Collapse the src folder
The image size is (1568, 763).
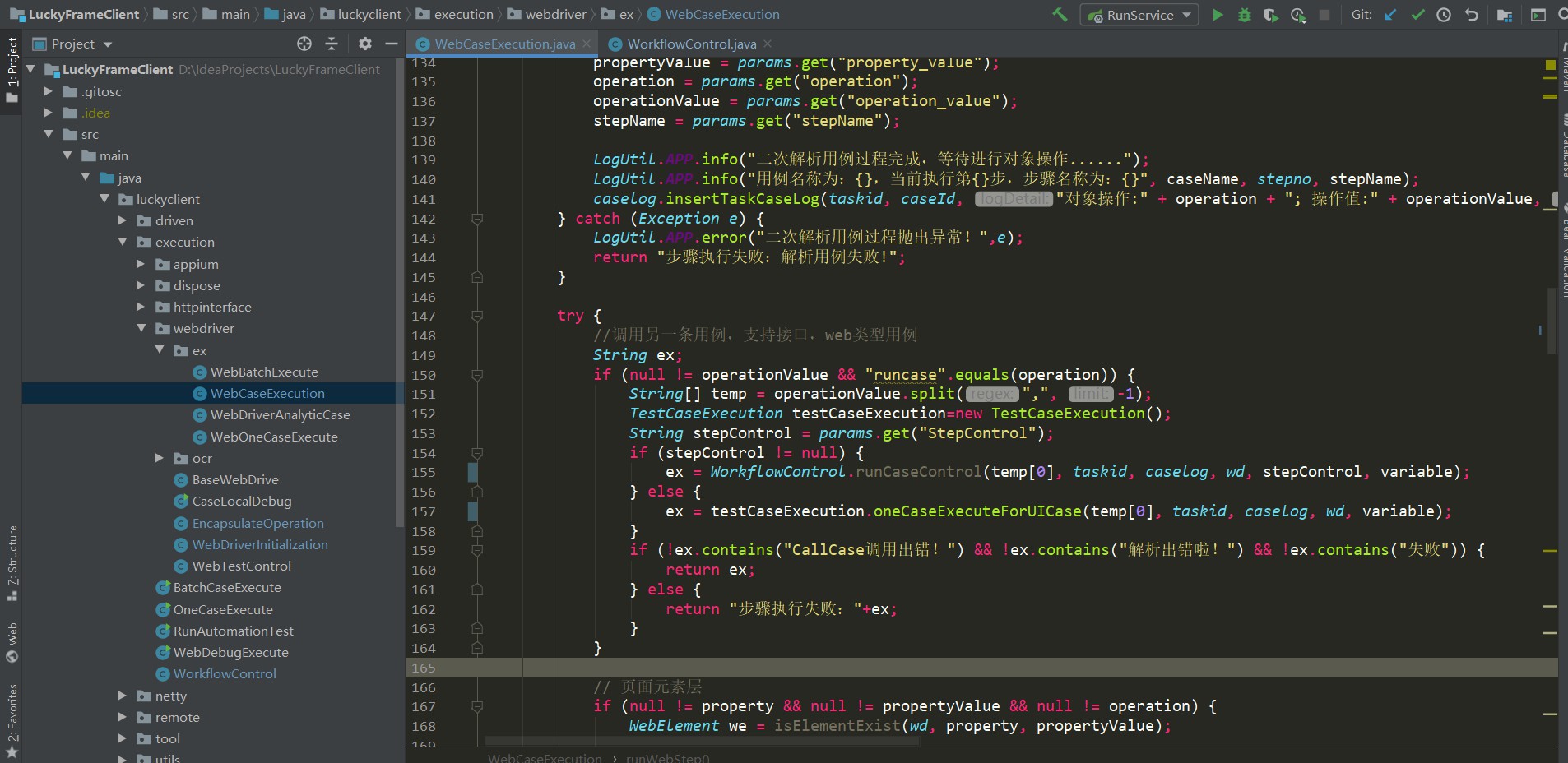[49, 134]
